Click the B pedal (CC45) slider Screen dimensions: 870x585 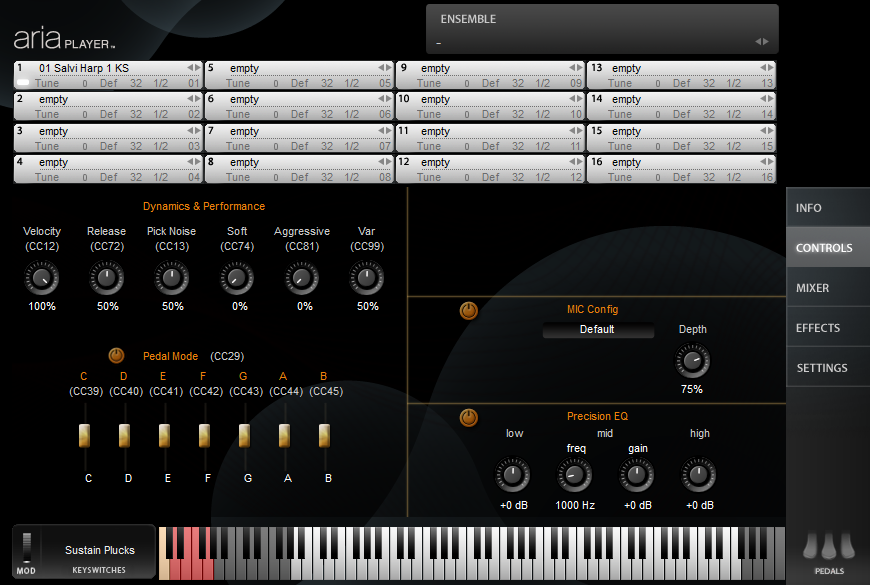click(x=324, y=436)
